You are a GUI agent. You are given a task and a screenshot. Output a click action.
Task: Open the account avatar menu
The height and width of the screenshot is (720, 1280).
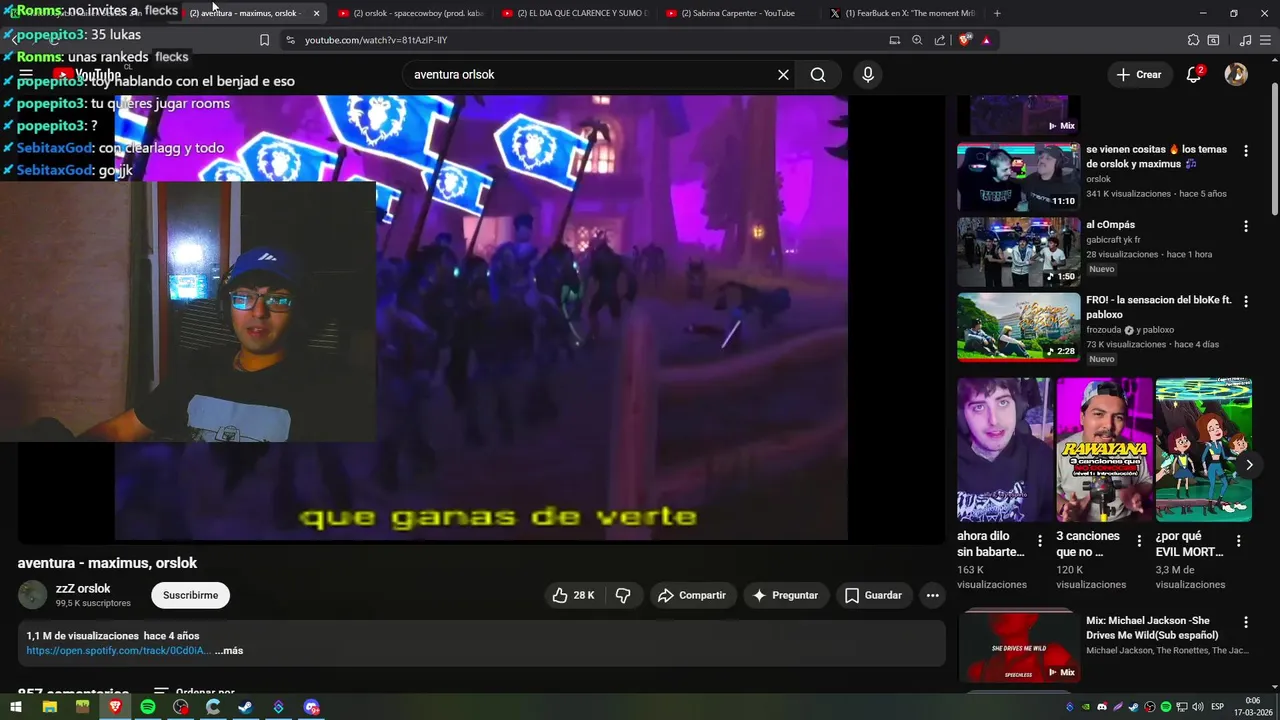(1236, 75)
